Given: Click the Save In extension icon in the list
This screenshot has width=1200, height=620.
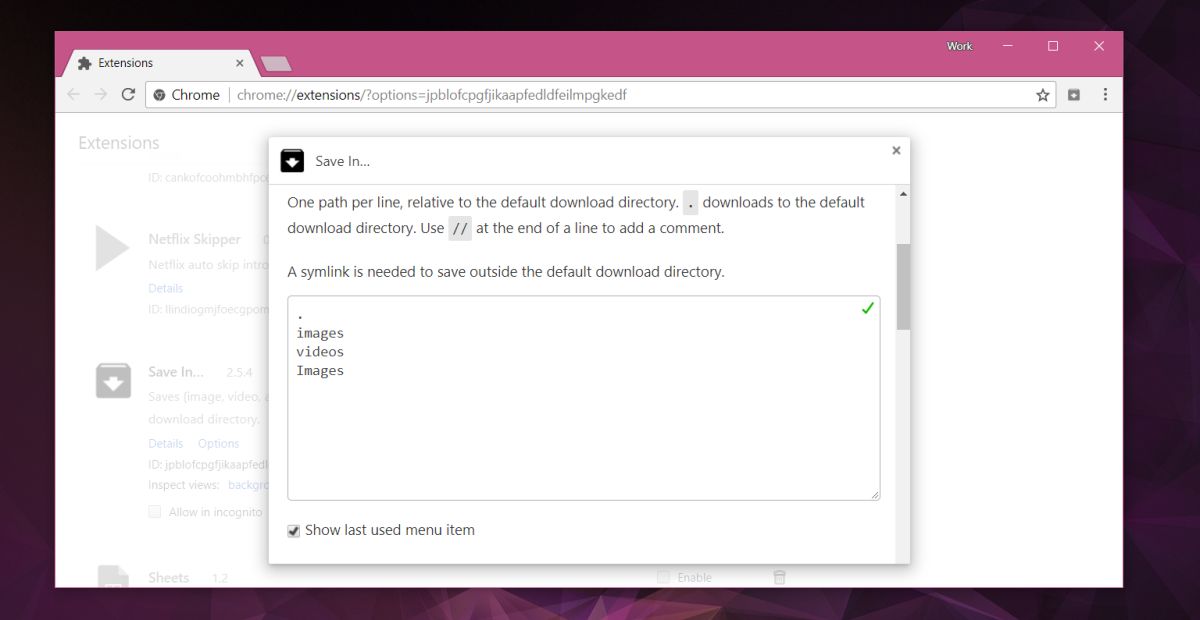Looking at the screenshot, I should [x=113, y=380].
